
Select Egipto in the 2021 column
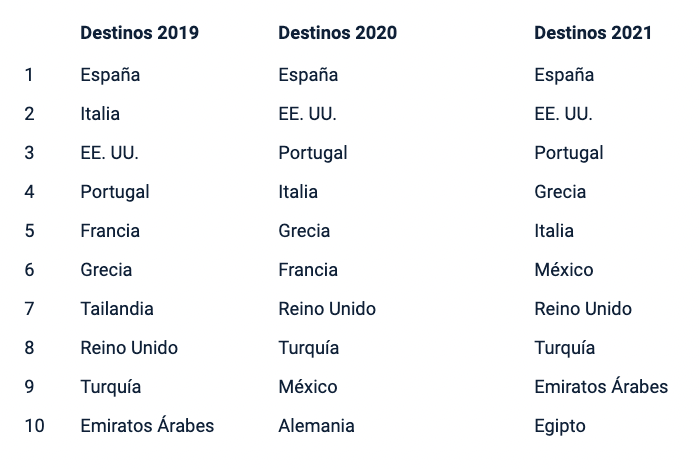560,427
